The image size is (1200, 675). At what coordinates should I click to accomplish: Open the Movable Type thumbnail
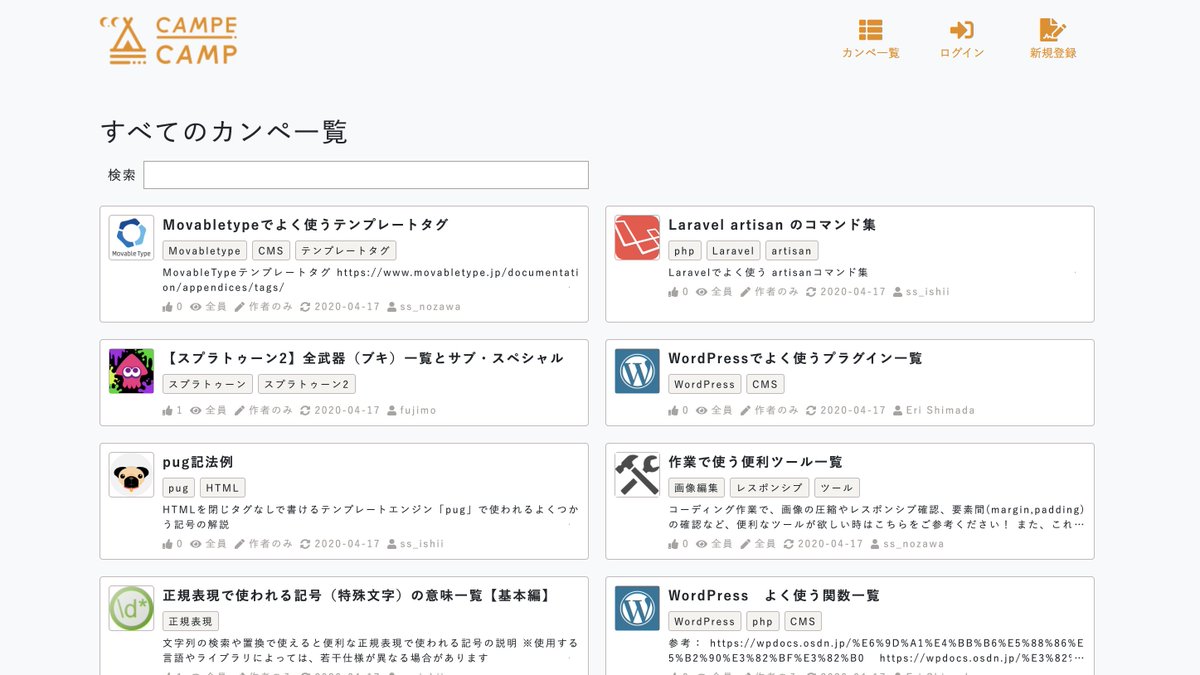132,238
